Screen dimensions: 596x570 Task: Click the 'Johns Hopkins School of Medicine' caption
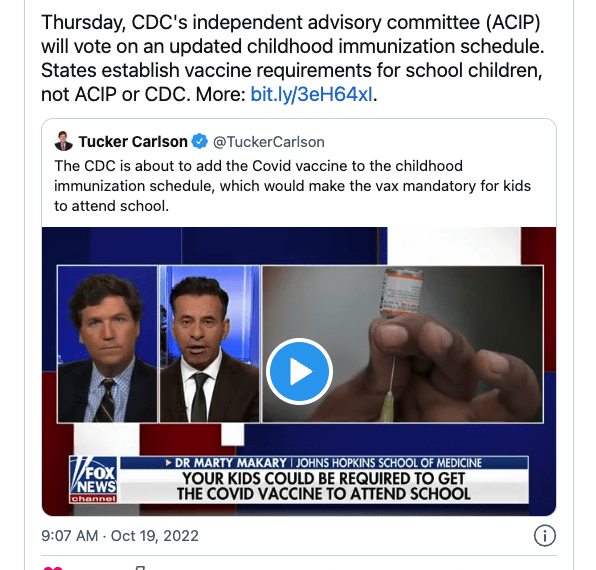tap(388, 463)
